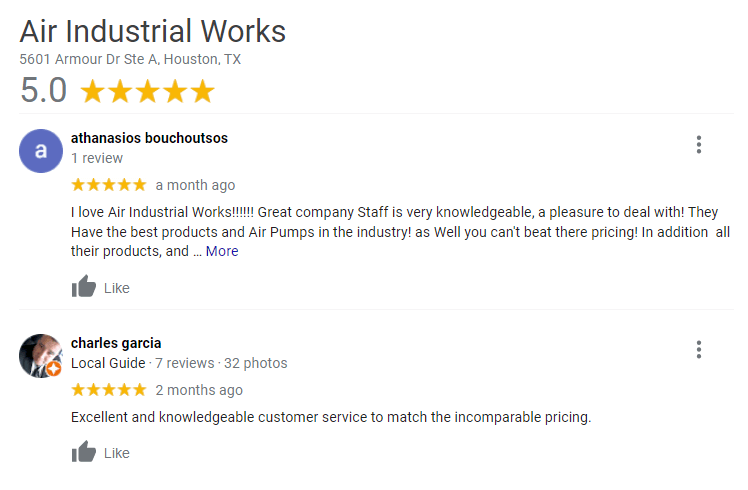Click charles garcia's profile photo
The height and width of the screenshot is (490, 748).
[40, 354]
